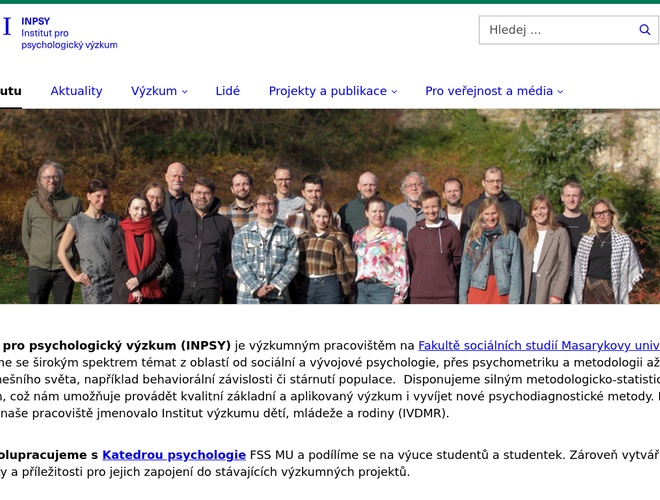Screen dimensions: 660x500
Task: Expand the Výzkum dropdown chevron
Action: click(185, 92)
